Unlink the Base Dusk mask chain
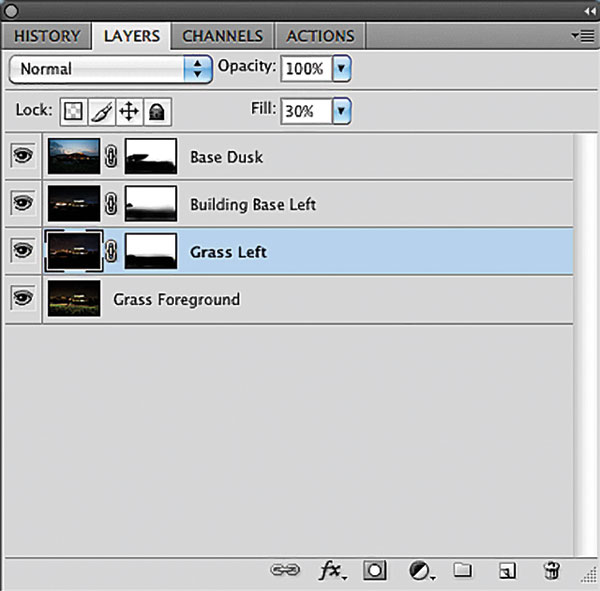Viewport: 600px width, 591px height. coord(111,156)
